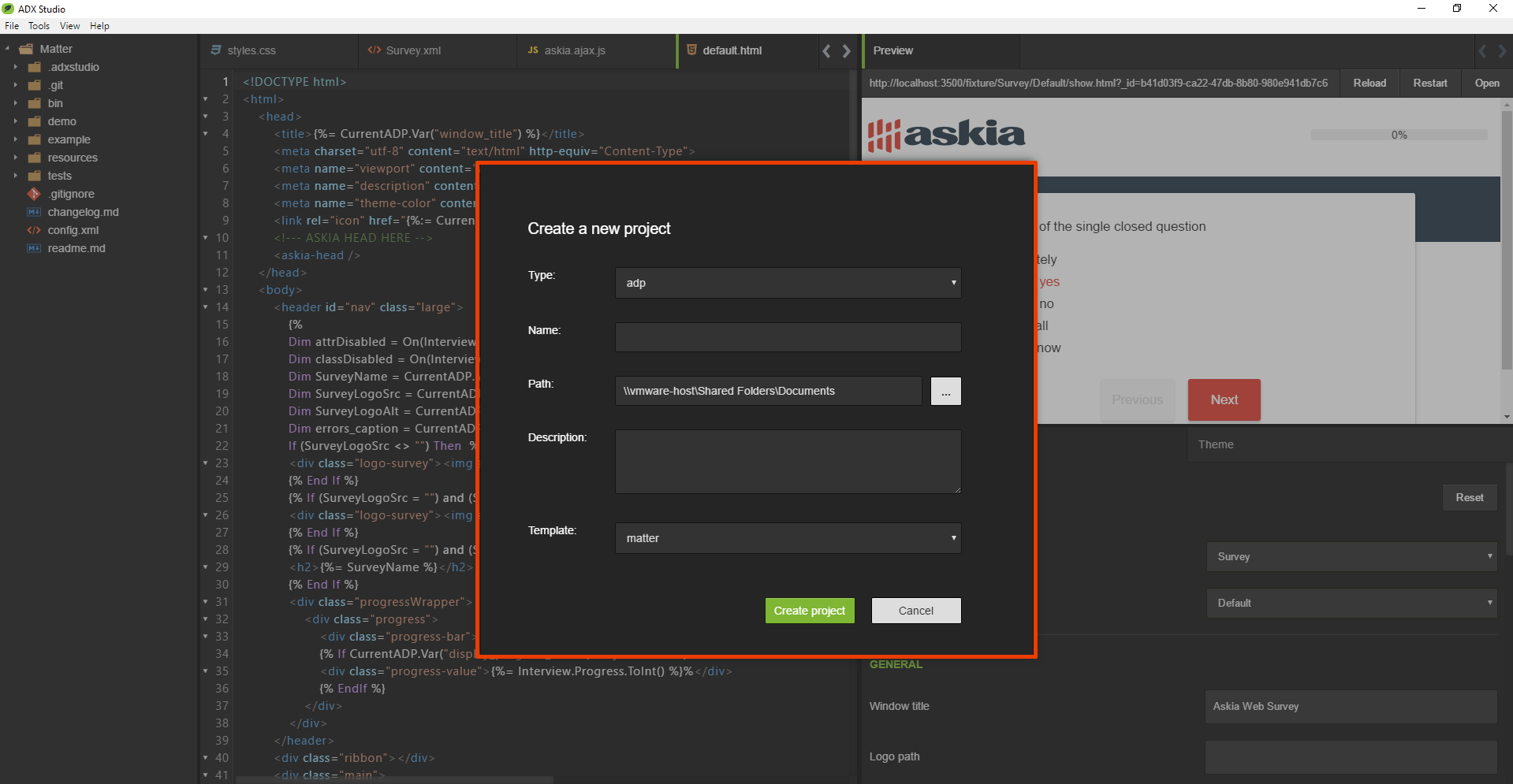Viewport: 1513px width, 784px height.
Task: Click the changelog.md markdown file icon
Action: pyautogui.click(x=34, y=212)
